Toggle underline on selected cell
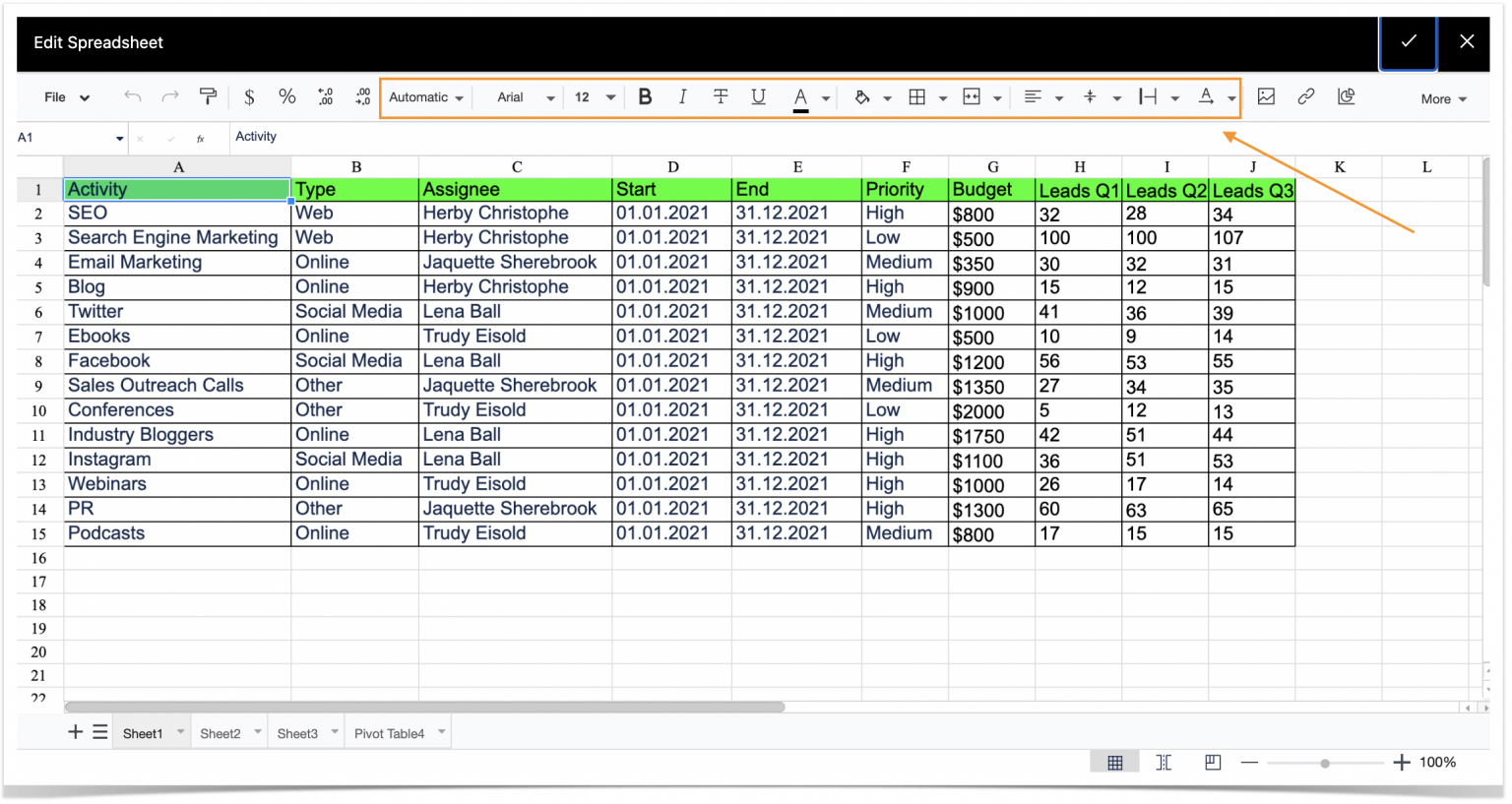This screenshot has width=1512, height=804. [x=758, y=96]
